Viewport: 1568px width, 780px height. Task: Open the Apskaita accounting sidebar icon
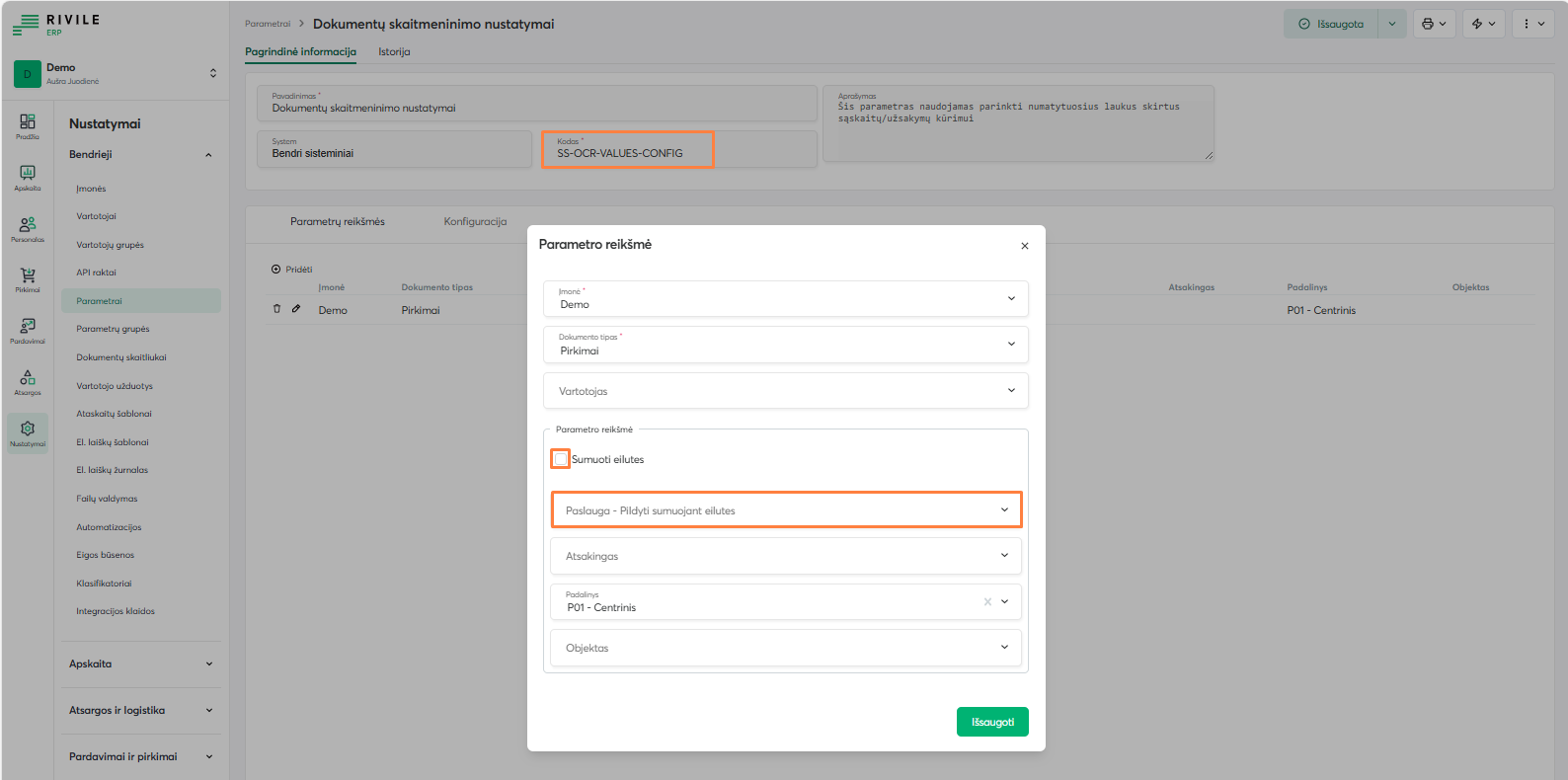point(28,176)
